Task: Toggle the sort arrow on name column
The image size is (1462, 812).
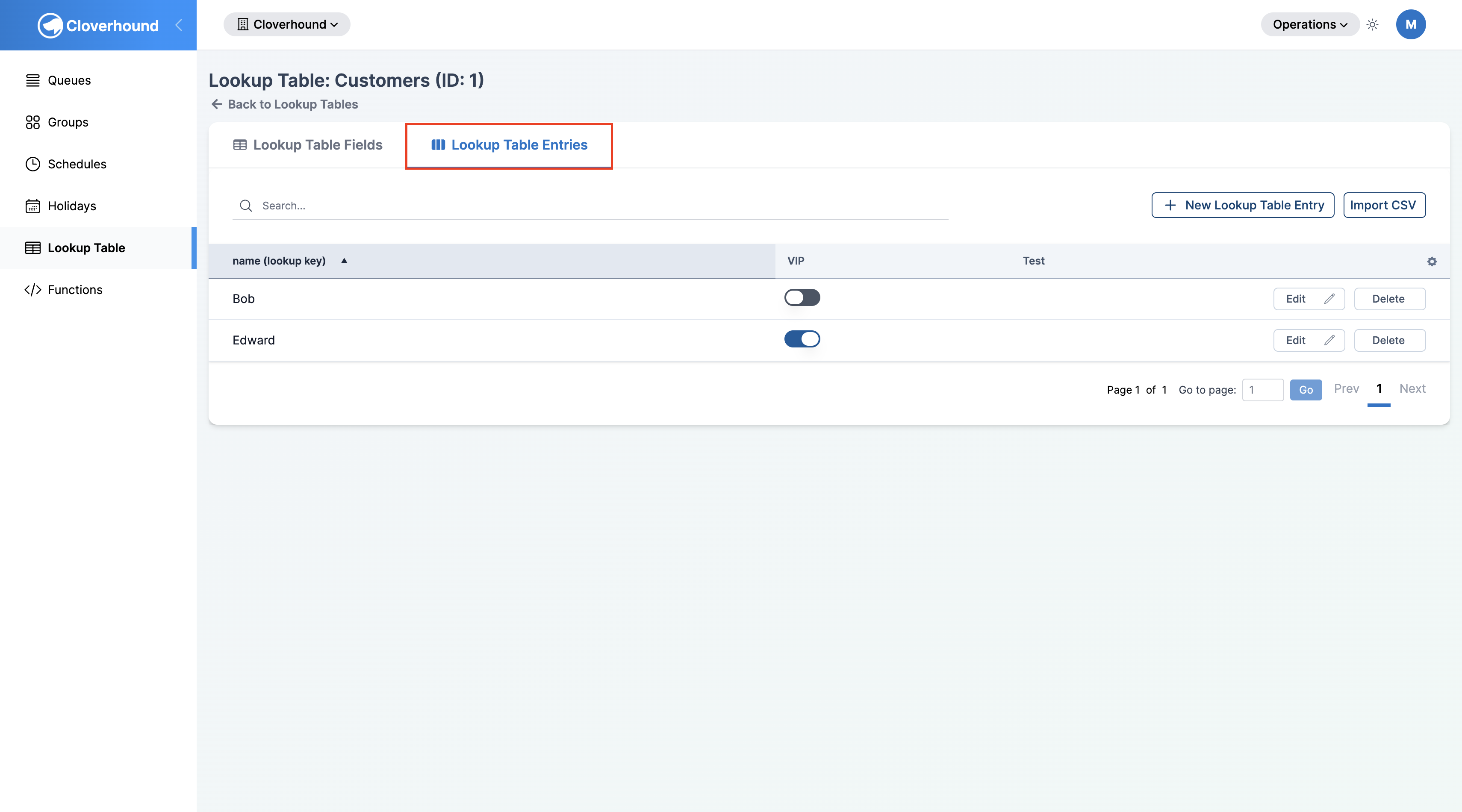Action: [x=344, y=260]
